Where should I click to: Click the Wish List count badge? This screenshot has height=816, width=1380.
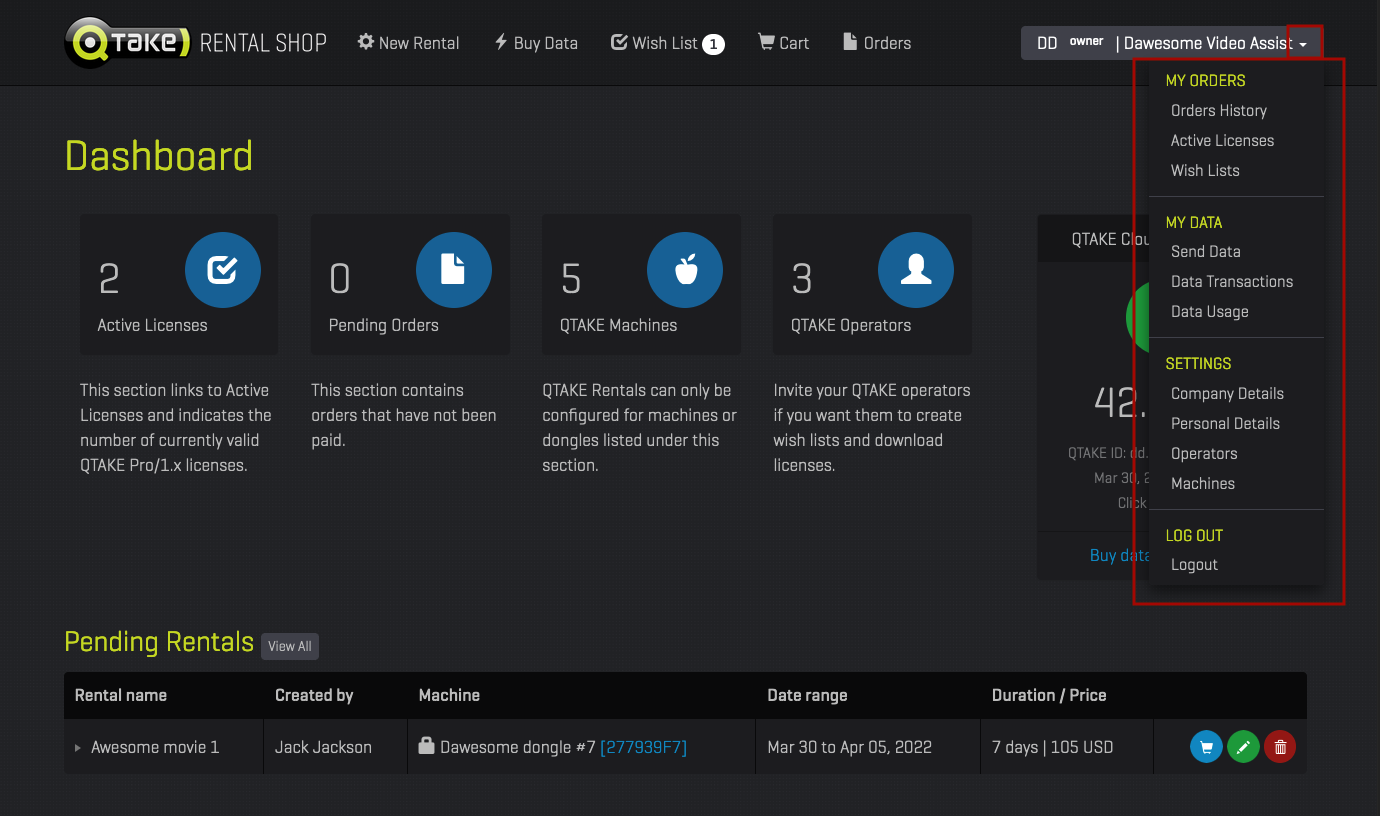coord(713,44)
